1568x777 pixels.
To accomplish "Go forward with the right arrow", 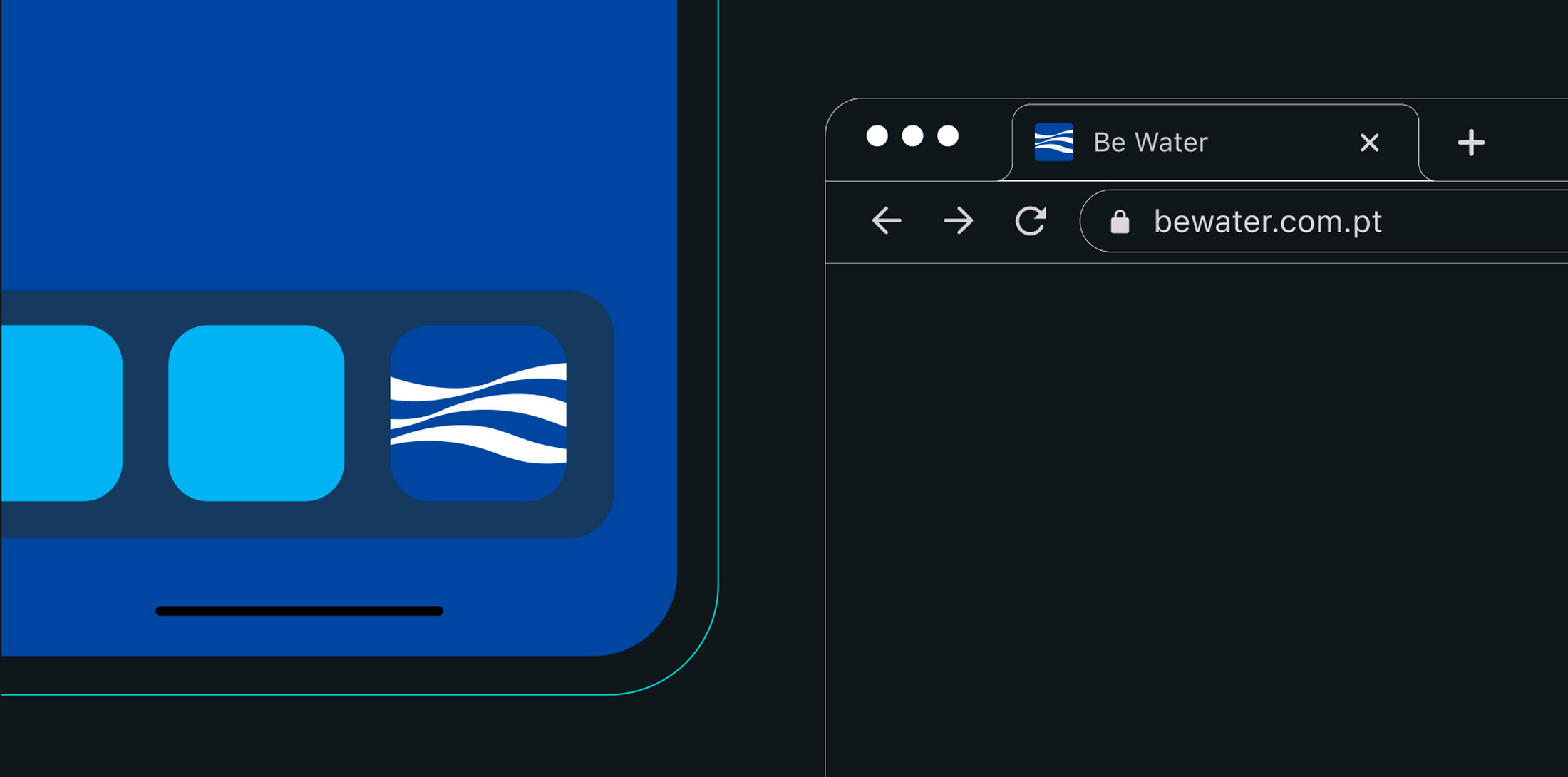I will coord(959,221).
